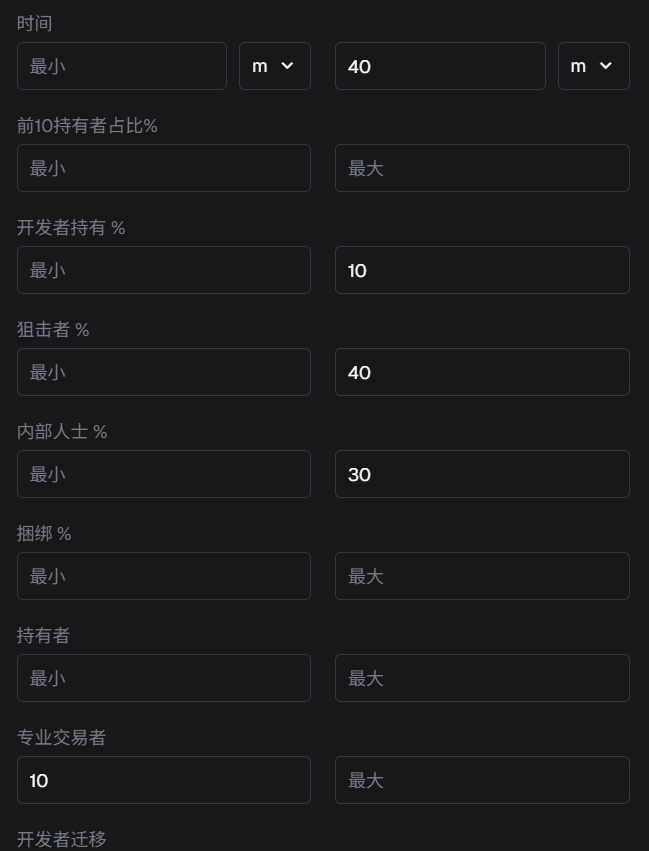Open the maximum time unit dropdown
Image resolution: width=649 pixels, height=851 pixels.
[x=593, y=66]
